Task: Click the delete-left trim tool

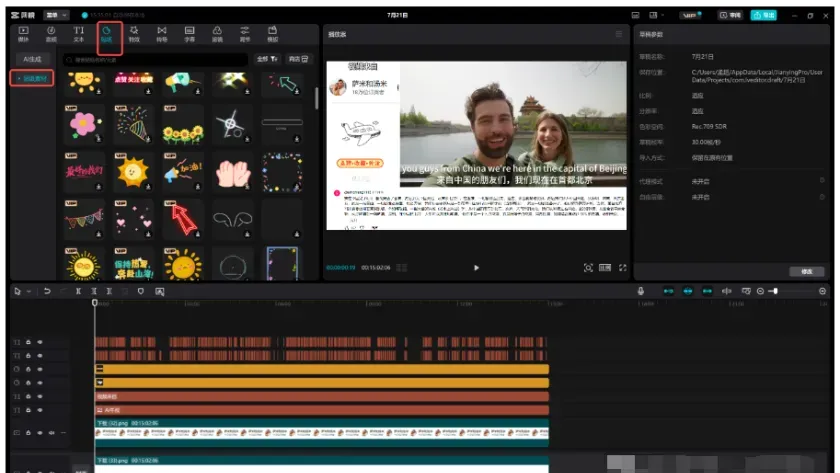Action: tap(94, 291)
